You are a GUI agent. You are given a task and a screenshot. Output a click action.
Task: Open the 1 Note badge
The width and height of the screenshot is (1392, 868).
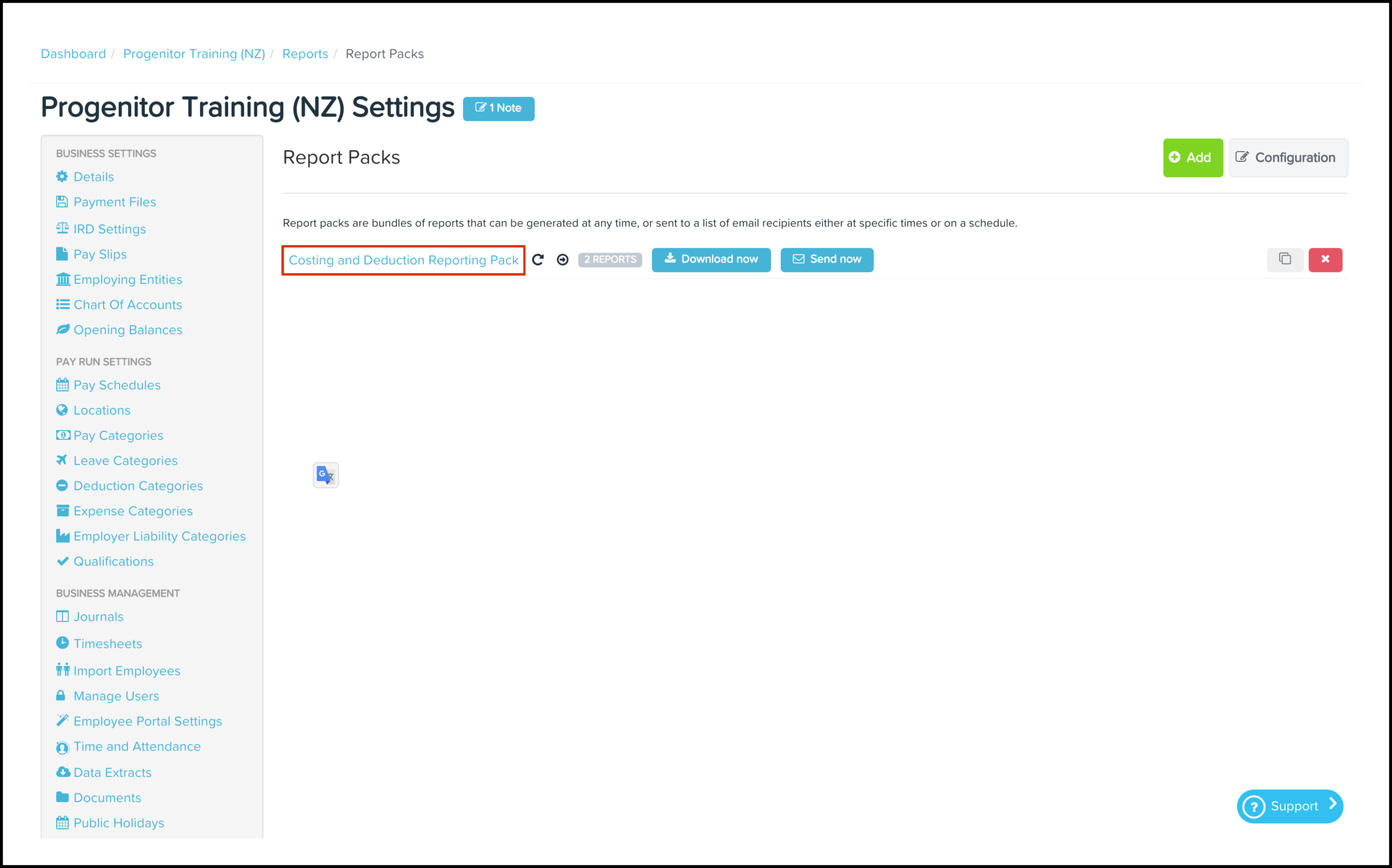click(498, 108)
